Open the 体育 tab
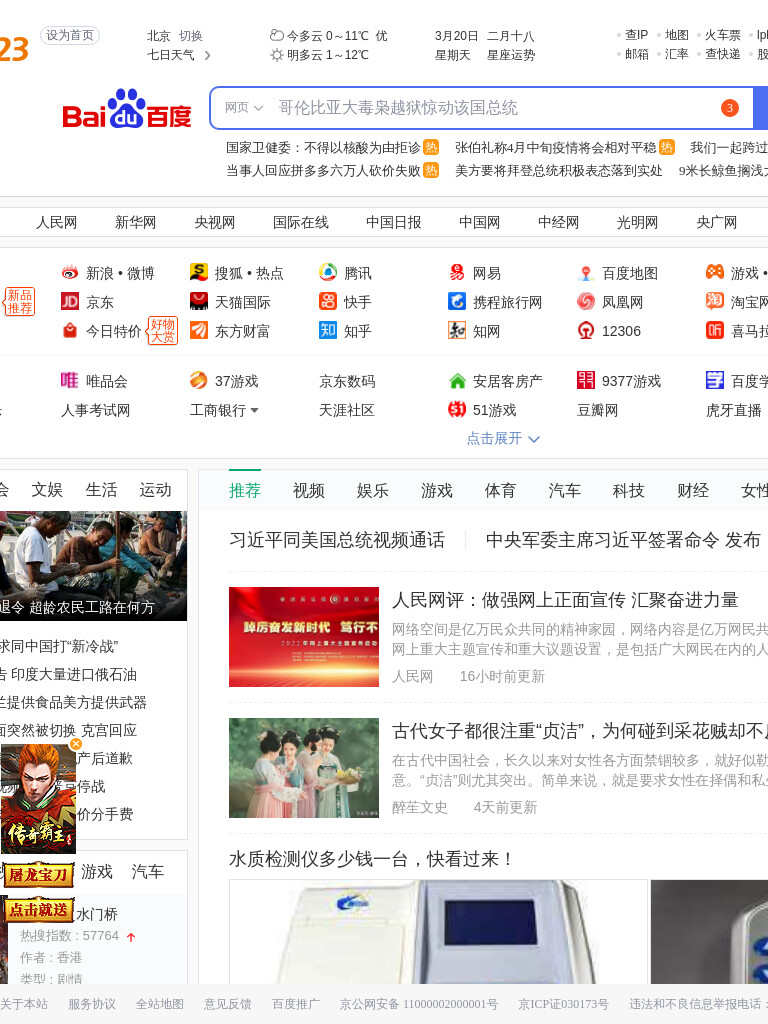This screenshot has width=768, height=1024. [500, 490]
